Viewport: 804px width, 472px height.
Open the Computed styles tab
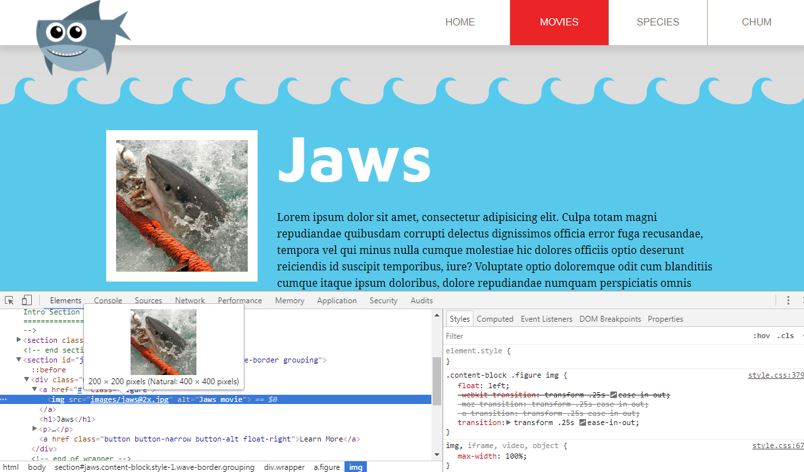494,319
